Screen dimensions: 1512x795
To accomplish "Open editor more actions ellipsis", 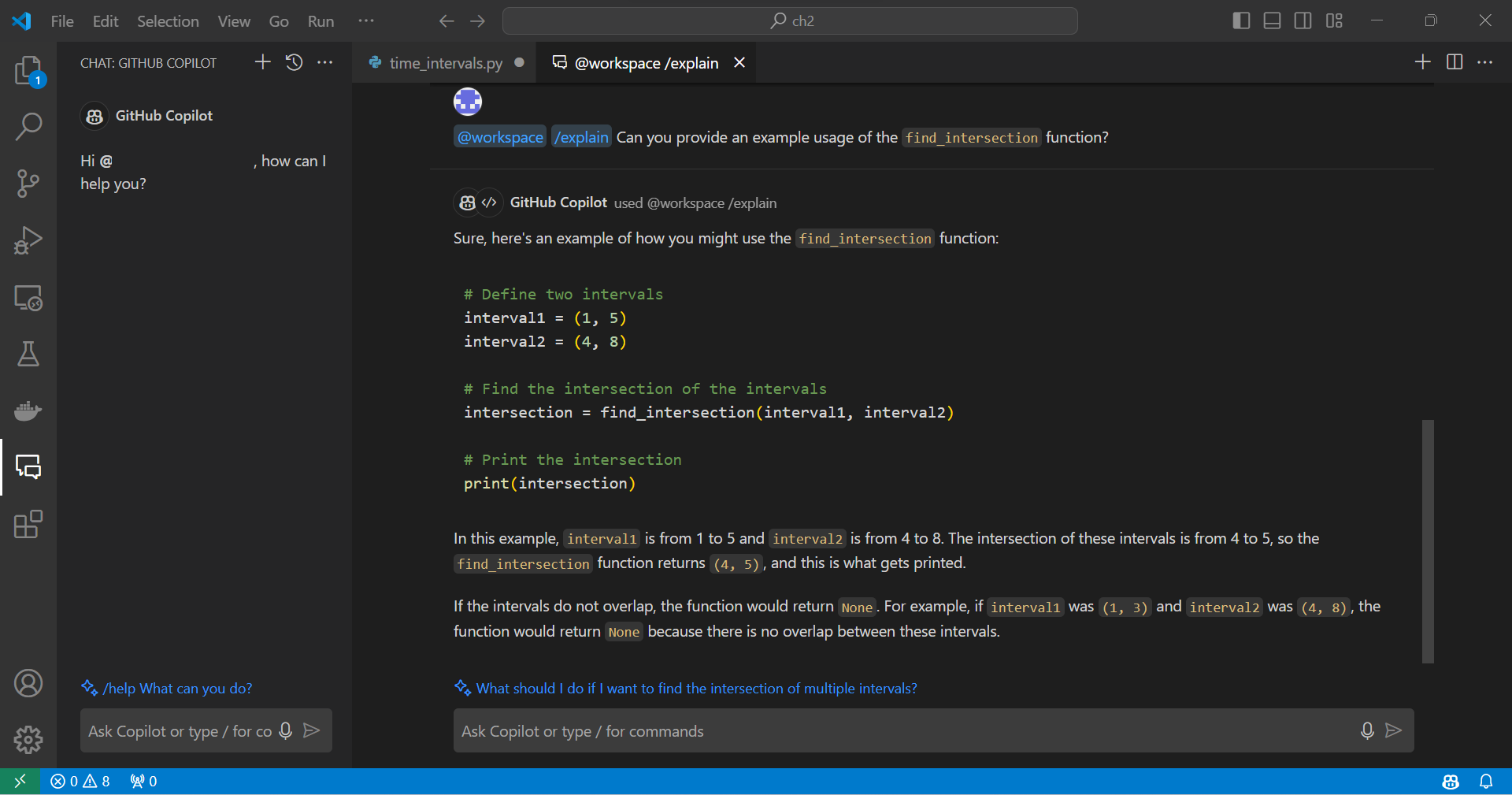I will coord(1485,62).
